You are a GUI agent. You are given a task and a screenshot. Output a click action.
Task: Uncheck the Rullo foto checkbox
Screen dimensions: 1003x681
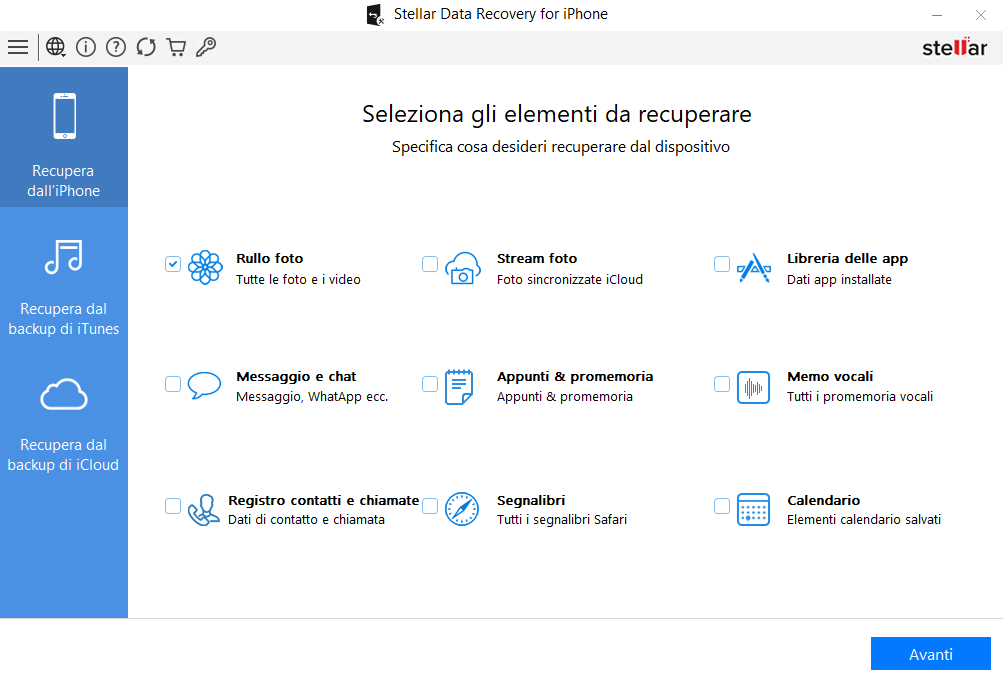(173, 264)
